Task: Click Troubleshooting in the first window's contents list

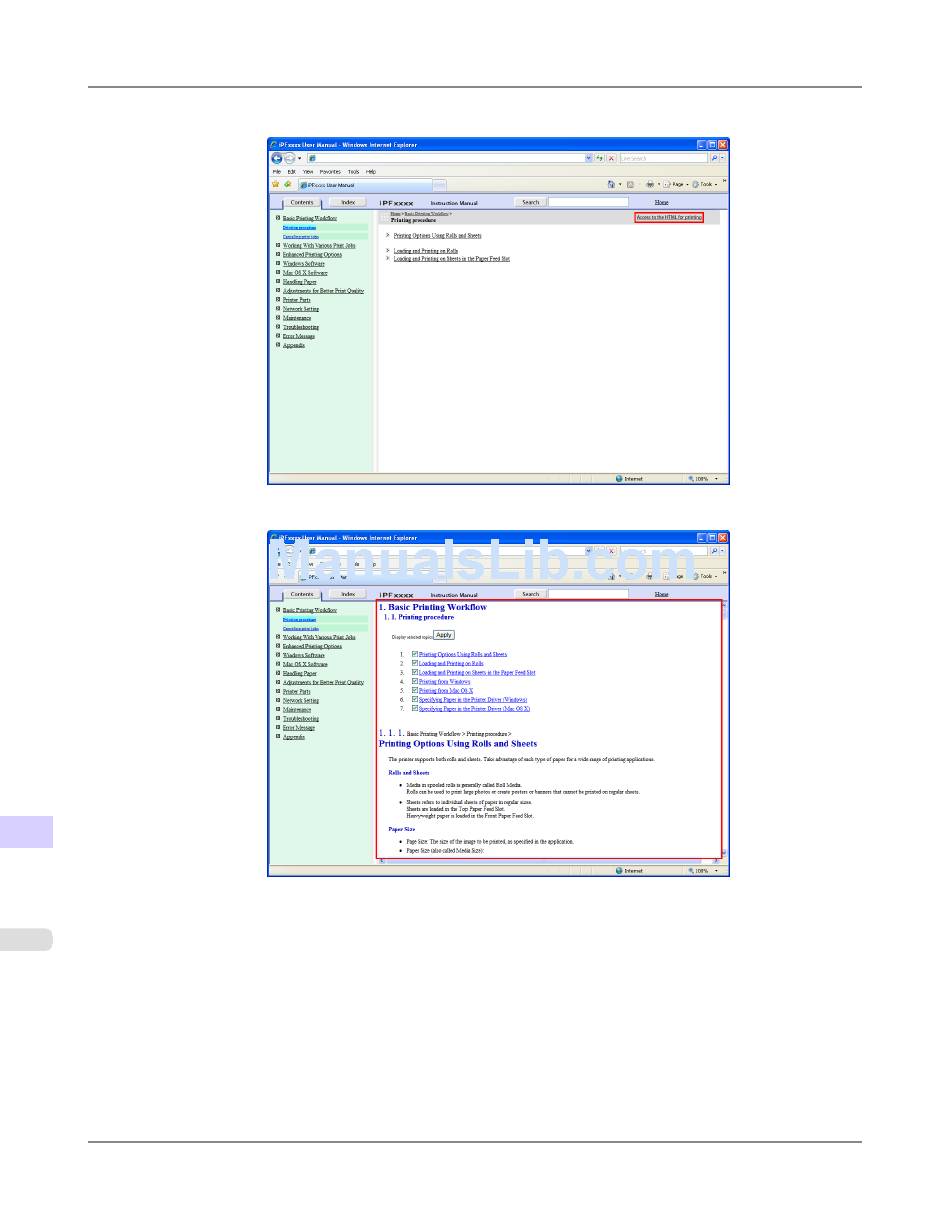Action: tap(301, 327)
